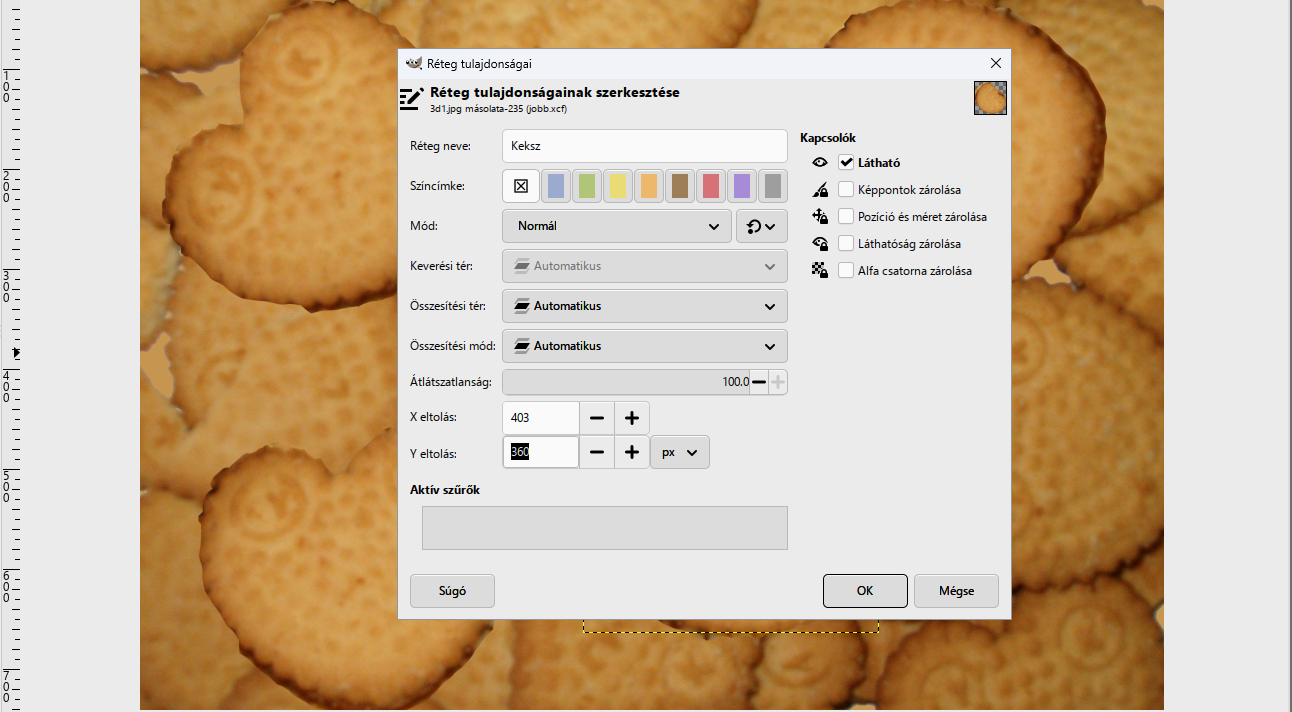This screenshot has width=1292, height=712.
Task: Click the Réteg neve field containing Keksz
Action: click(645, 146)
